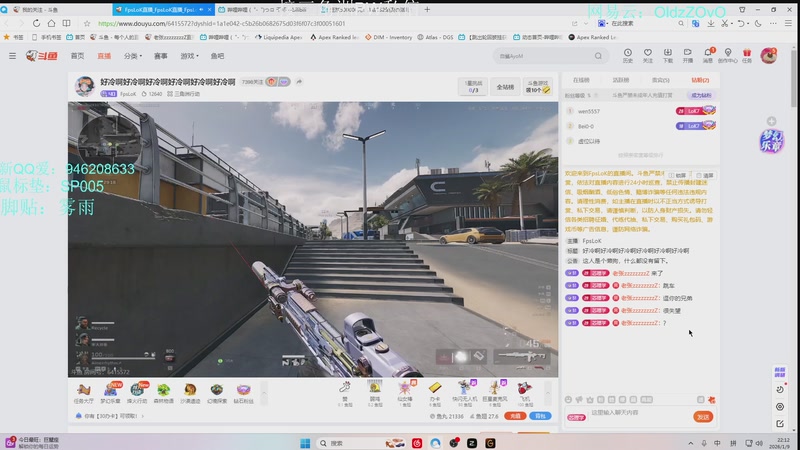The width and height of the screenshot is (800, 450).
Task: Send the 办卡 gift
Action: [x=435, y=393]
